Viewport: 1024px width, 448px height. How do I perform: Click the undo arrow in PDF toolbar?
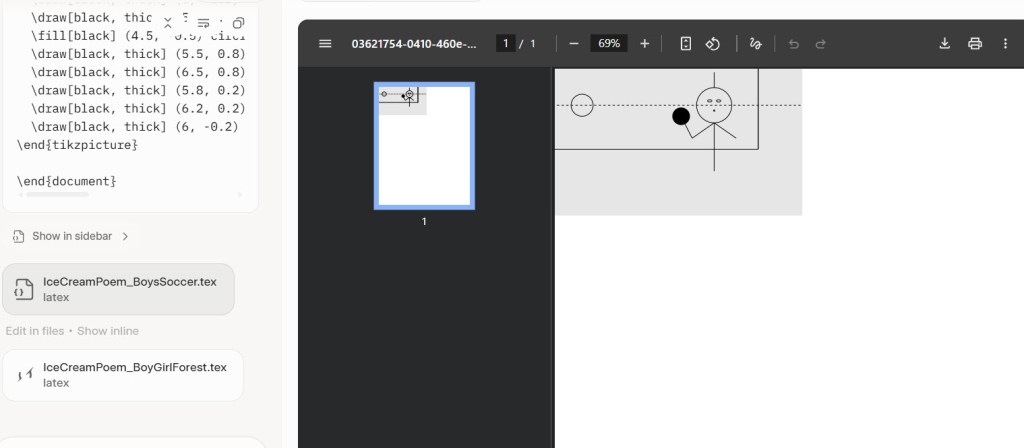(794, 44)
